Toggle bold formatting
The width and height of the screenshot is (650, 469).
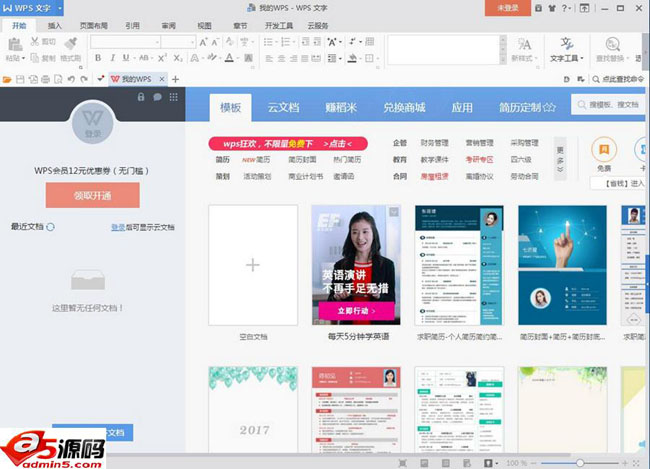tap(98, 58)
